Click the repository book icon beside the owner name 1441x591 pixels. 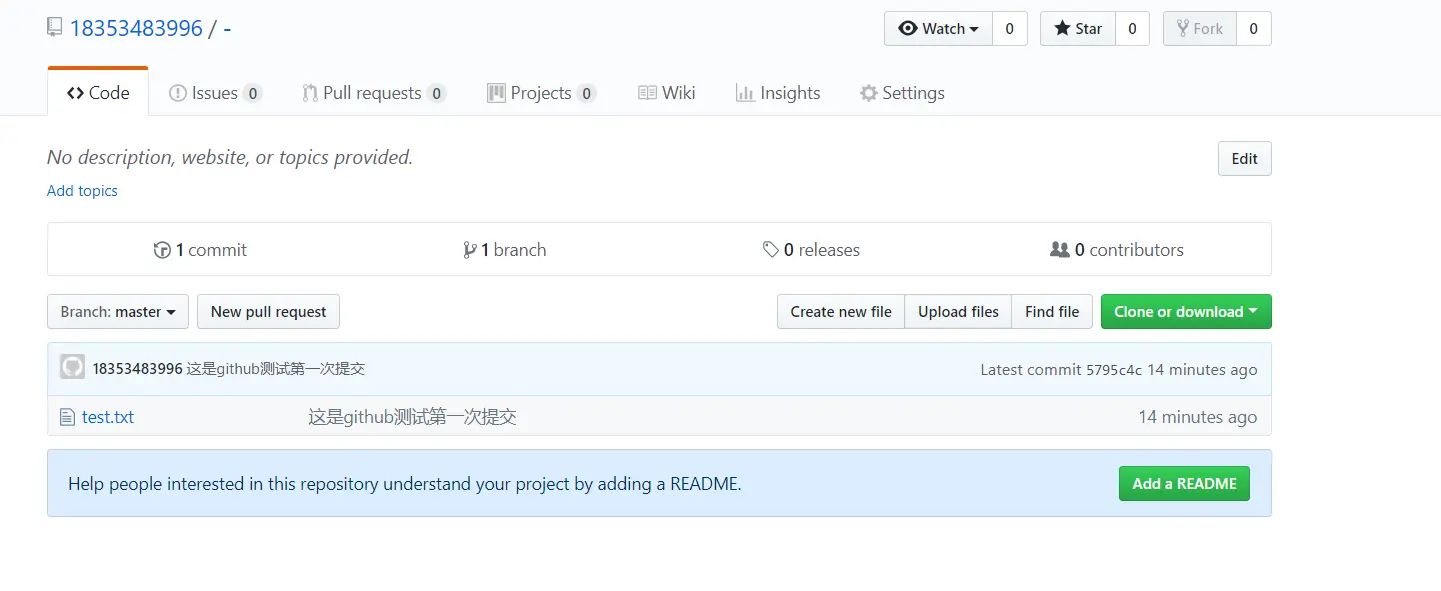point(55,28)
